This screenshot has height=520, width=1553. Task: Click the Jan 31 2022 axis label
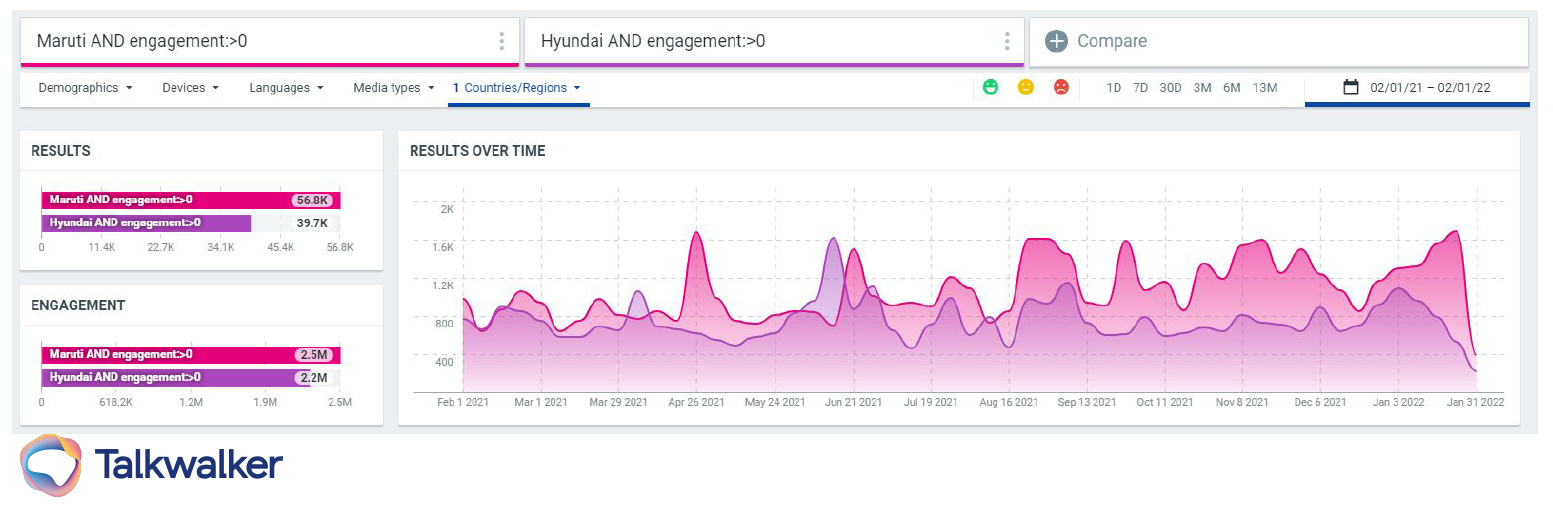pyautogui.click(x=1476, y=402)
